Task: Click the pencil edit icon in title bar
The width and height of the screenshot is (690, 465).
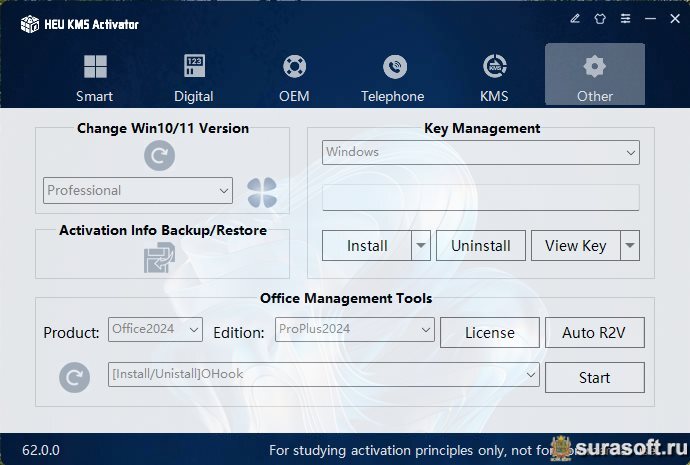Action: point(575,18)
